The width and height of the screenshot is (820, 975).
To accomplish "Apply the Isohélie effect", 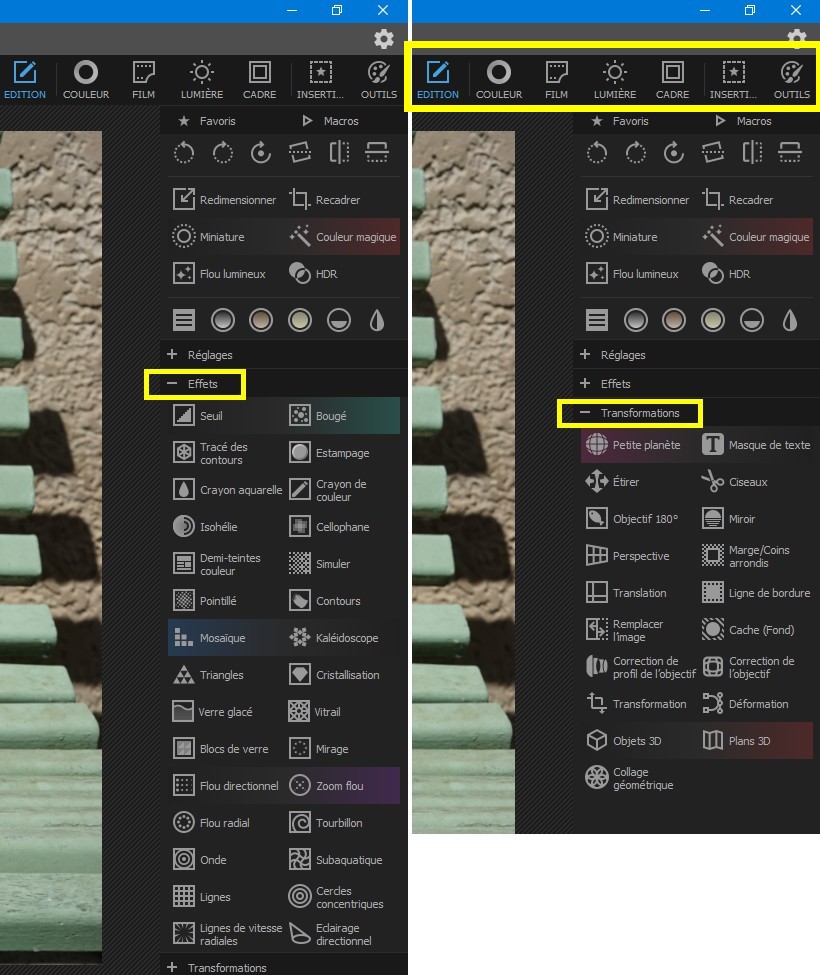I will click(x=205, y=527).
